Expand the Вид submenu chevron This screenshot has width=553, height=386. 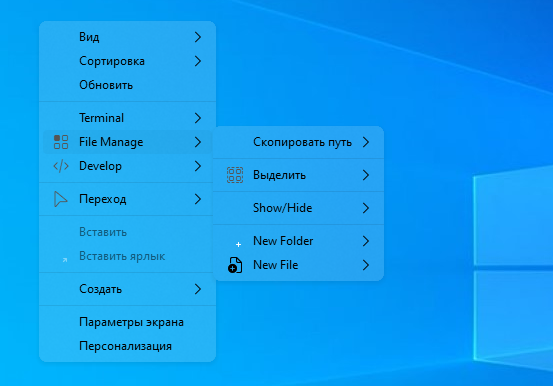point(198,37)
